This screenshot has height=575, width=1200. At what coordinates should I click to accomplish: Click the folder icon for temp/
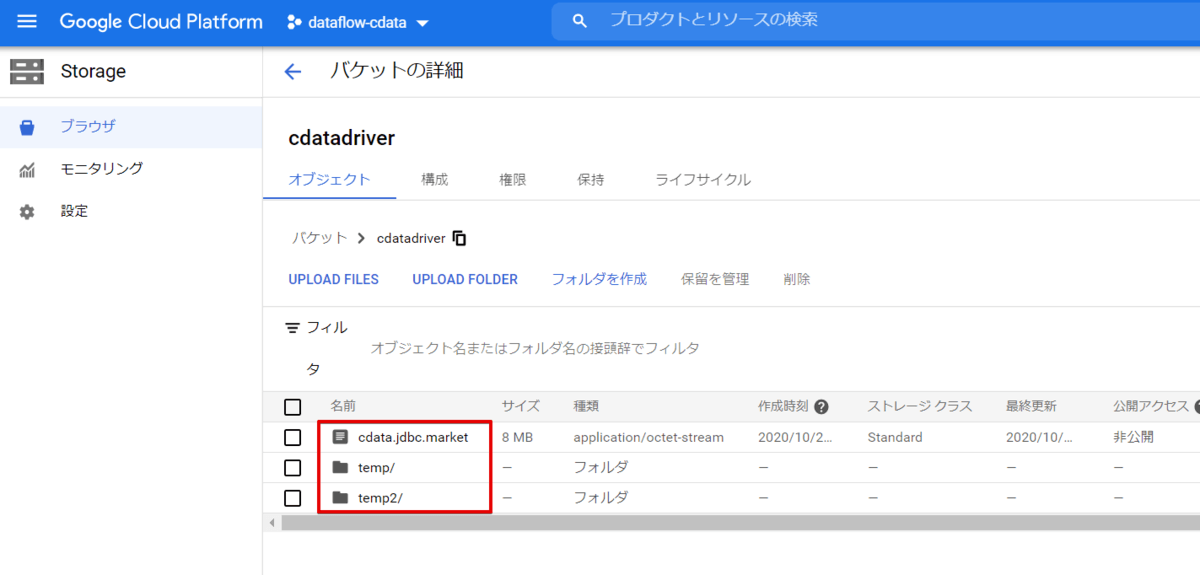click(x=340, y=467)
